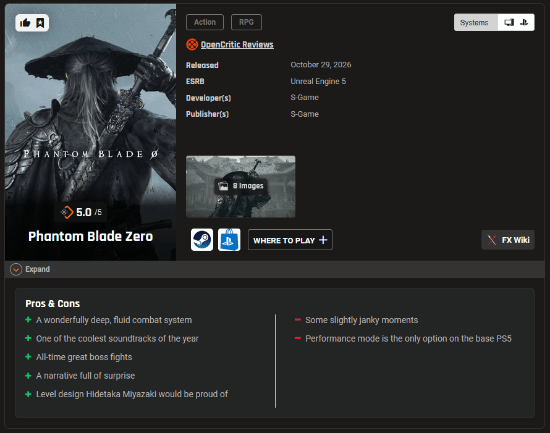550x433 pixels.
Task: Open the FX Wiki button
Action: click(508, 240)
